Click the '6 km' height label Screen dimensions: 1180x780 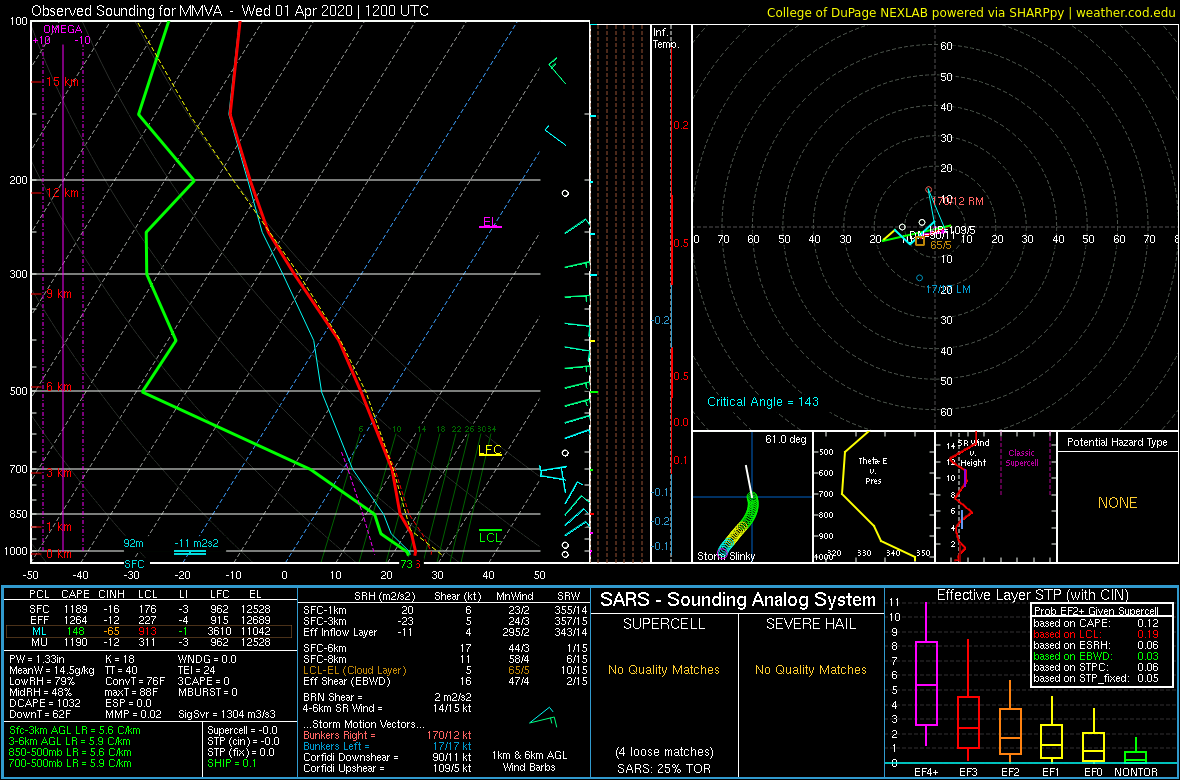59,386
